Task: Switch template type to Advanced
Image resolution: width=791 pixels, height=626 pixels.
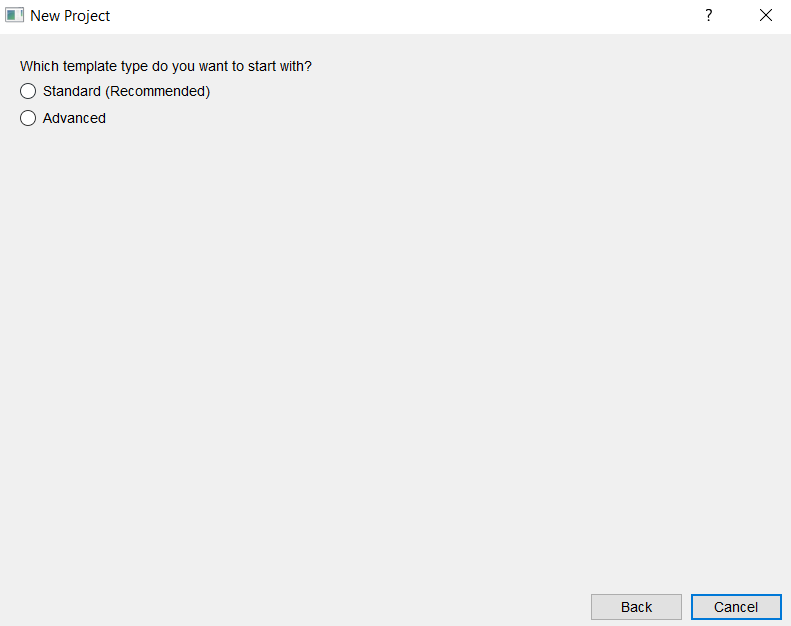Action: point(28,119)
